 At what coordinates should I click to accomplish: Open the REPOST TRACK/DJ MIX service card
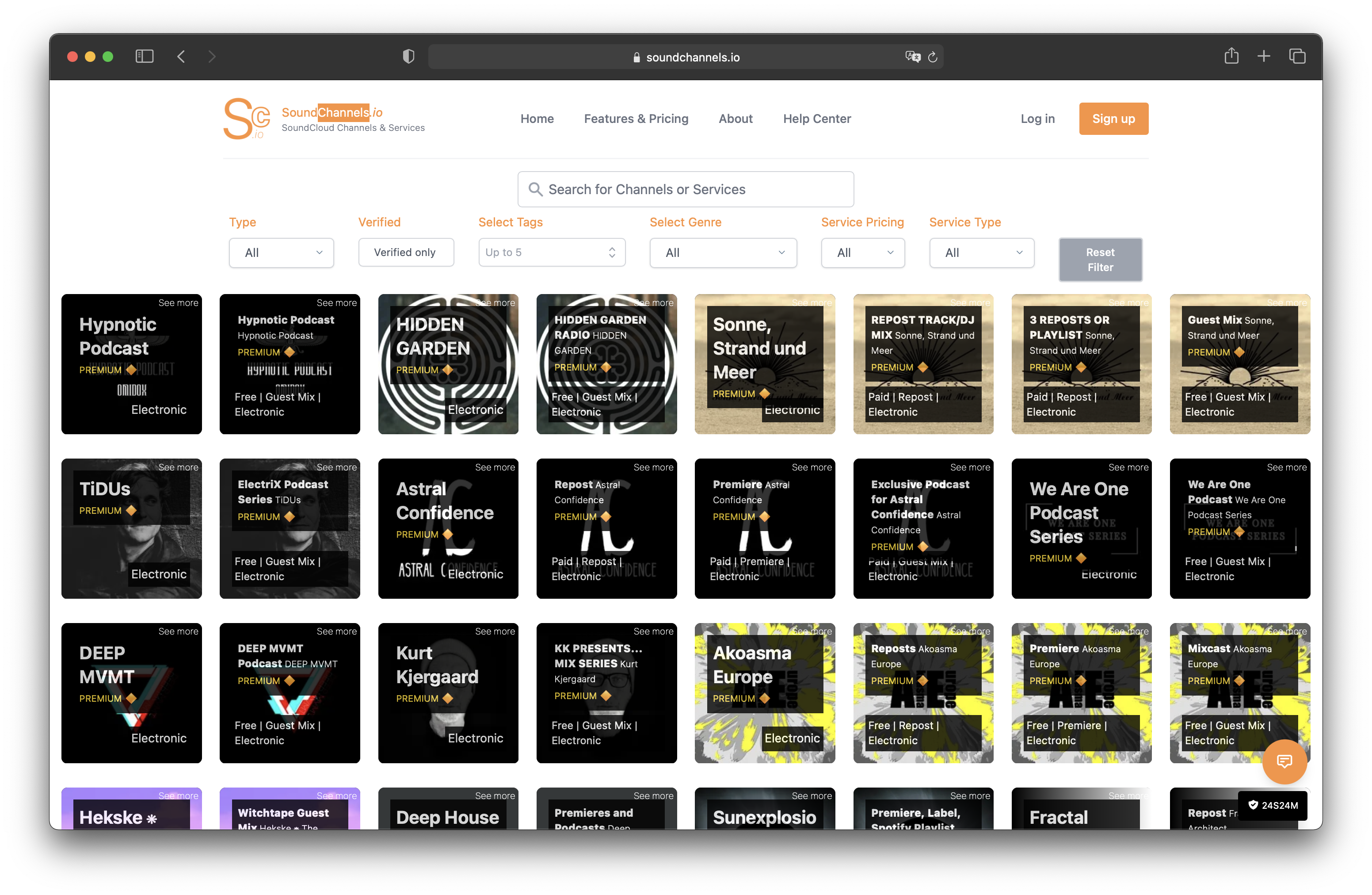click(923, 364)
